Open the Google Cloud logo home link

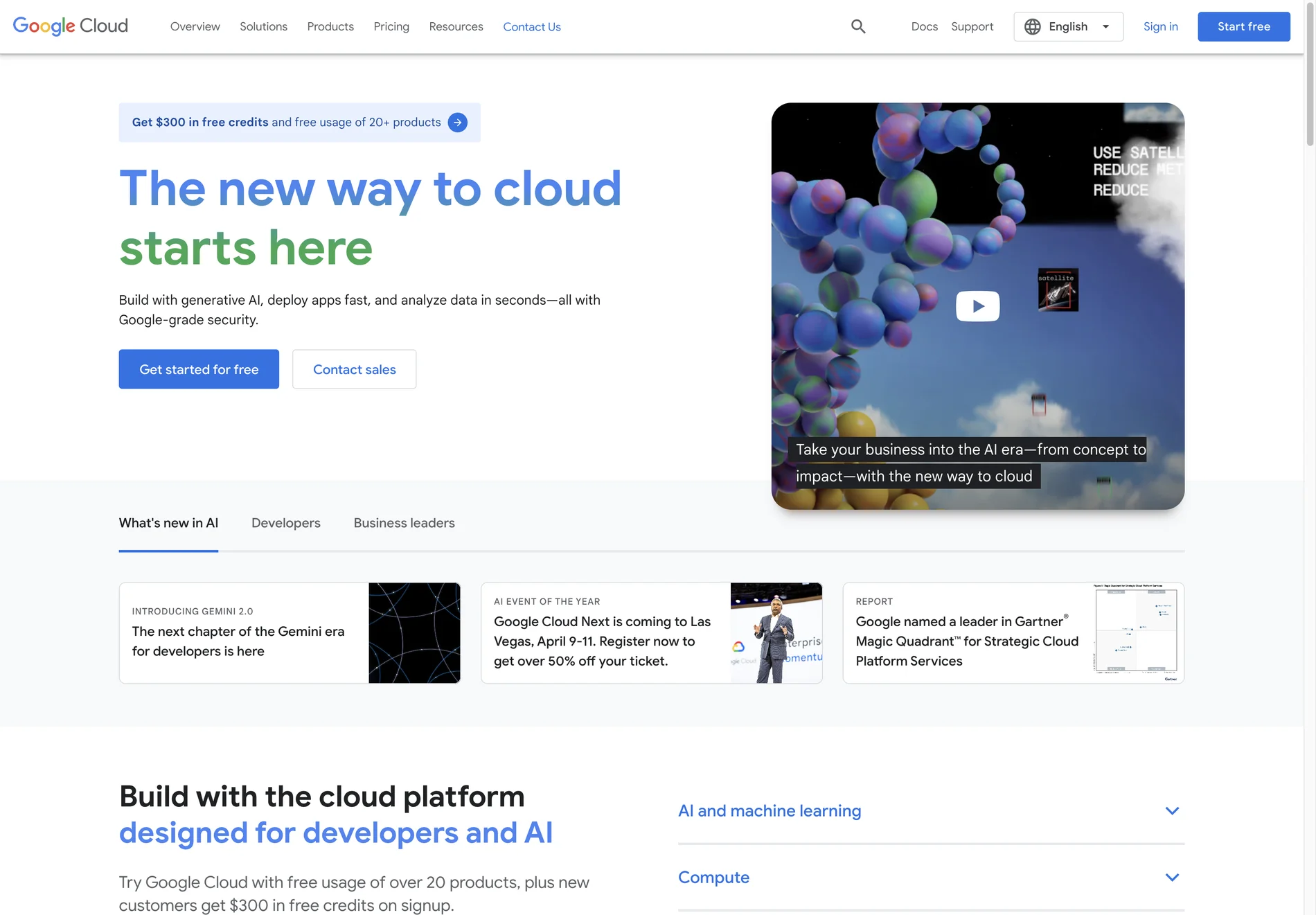tap(71, 26)
